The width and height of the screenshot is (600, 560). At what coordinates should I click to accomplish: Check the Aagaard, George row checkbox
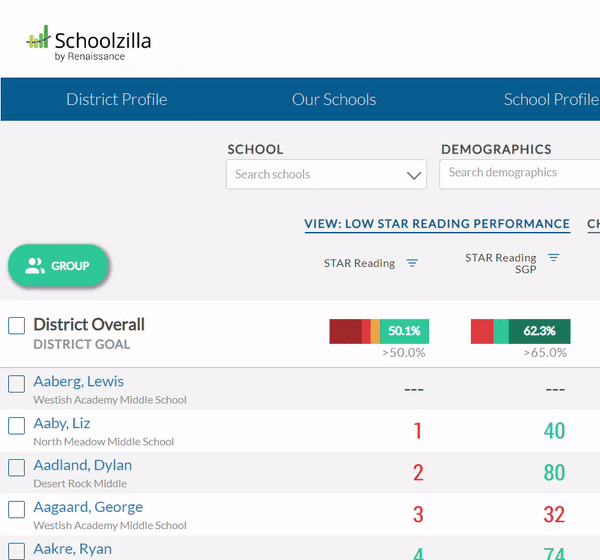[16, 510]
